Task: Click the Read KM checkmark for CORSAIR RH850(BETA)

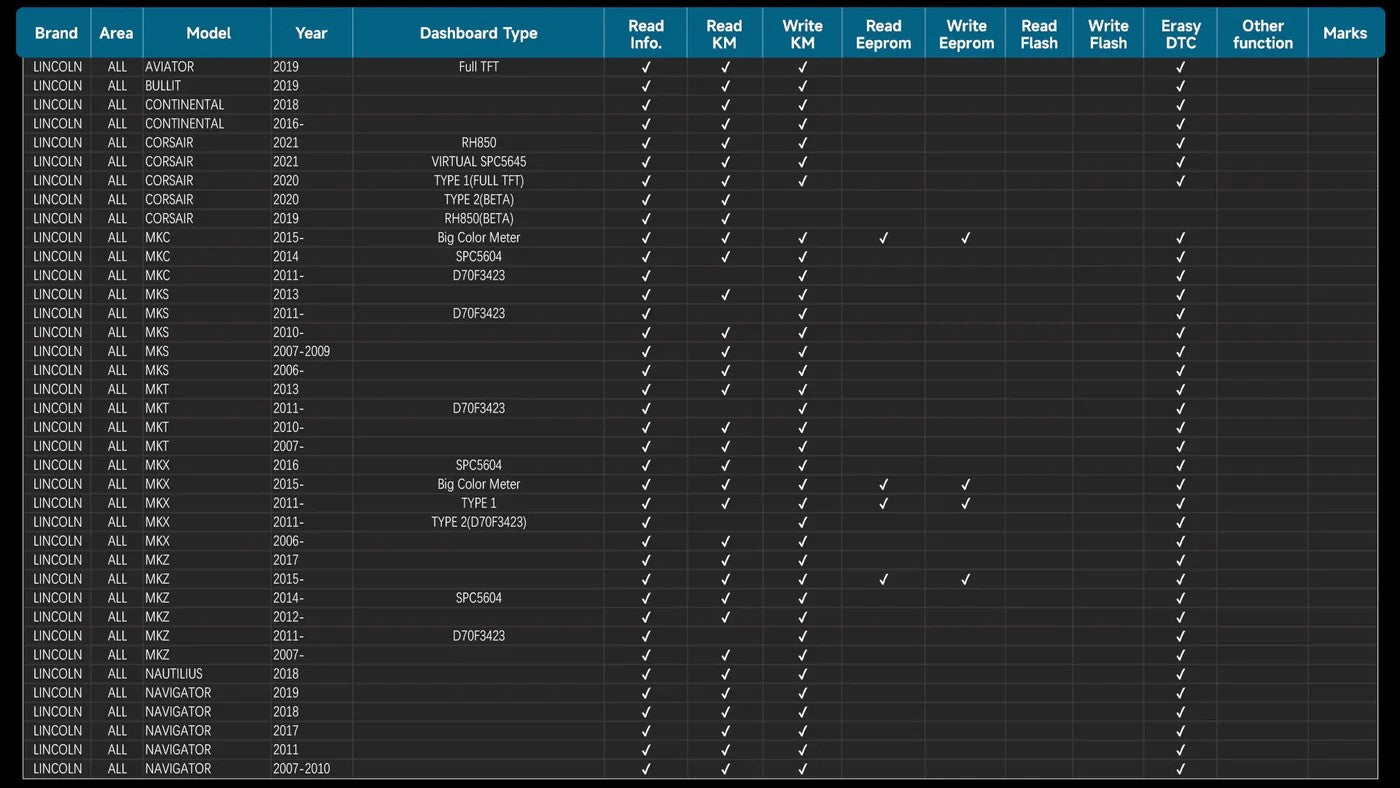Action: pyautogui.click(x=725, y=219)
